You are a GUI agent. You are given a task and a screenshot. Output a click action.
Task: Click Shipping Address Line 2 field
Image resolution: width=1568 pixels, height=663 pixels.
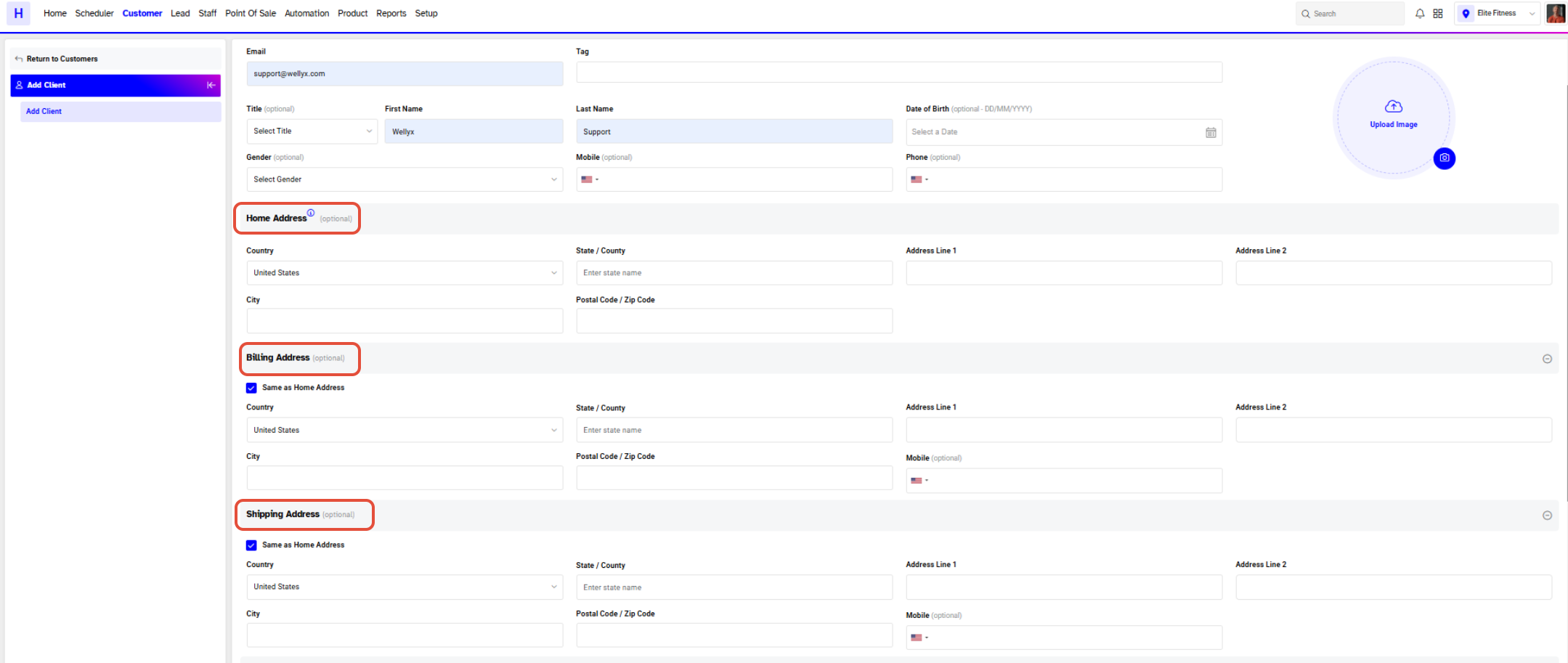click(1394, 587)
